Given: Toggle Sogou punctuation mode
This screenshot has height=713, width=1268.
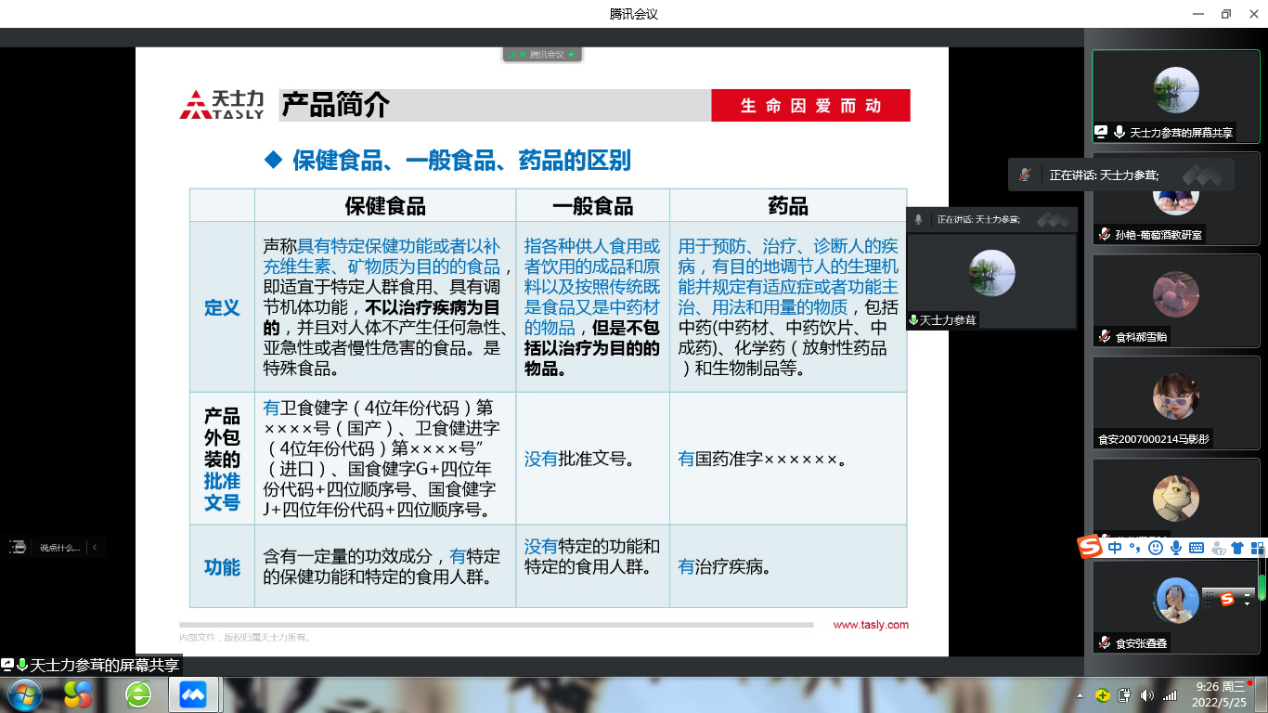Looking at the screenshot, I should point(1134,548).
